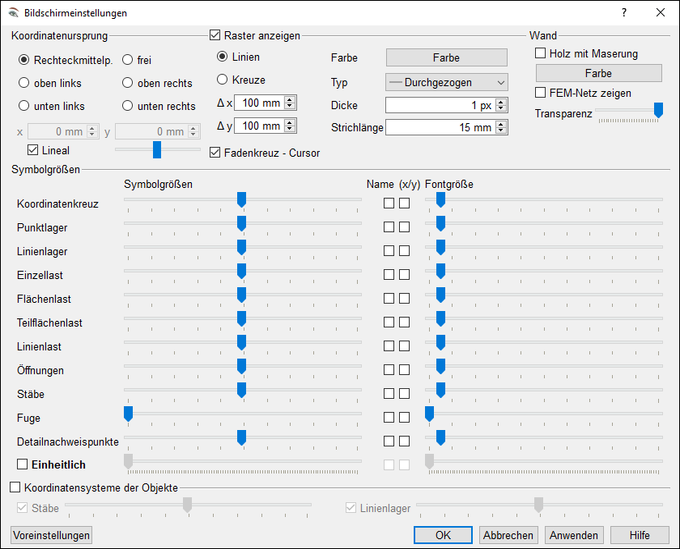
Task: Select the Kreuze radio button
Action: pyautogui.click(x=223, y=79)
